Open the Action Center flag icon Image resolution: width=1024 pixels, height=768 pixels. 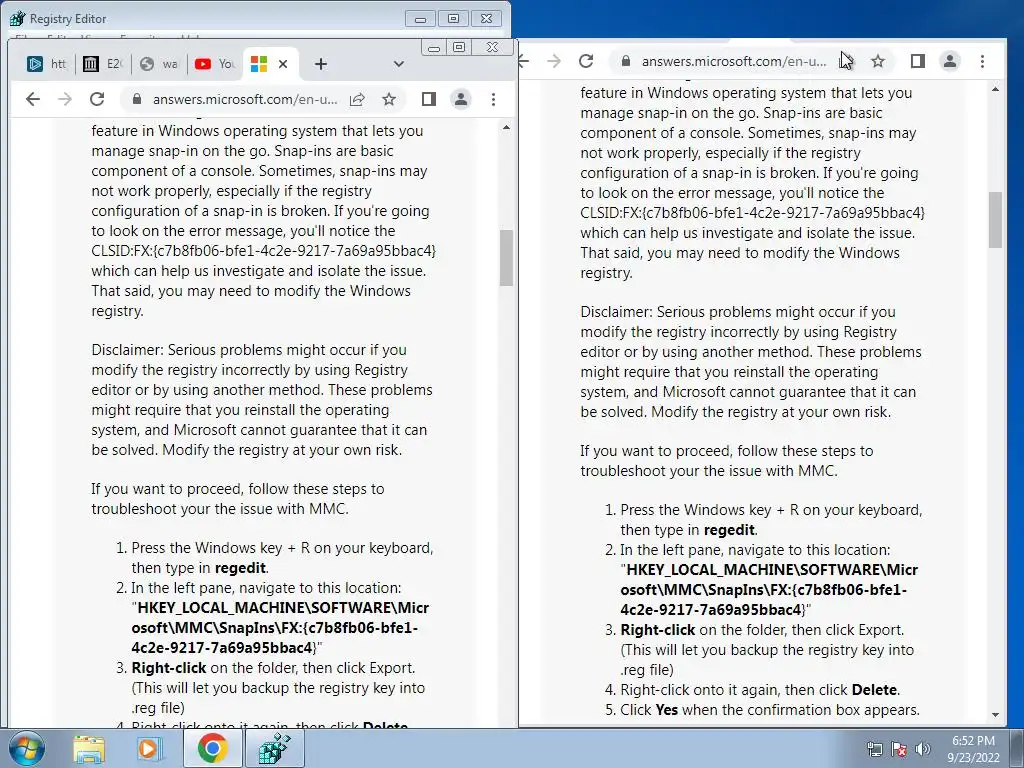tap(899, 749)
